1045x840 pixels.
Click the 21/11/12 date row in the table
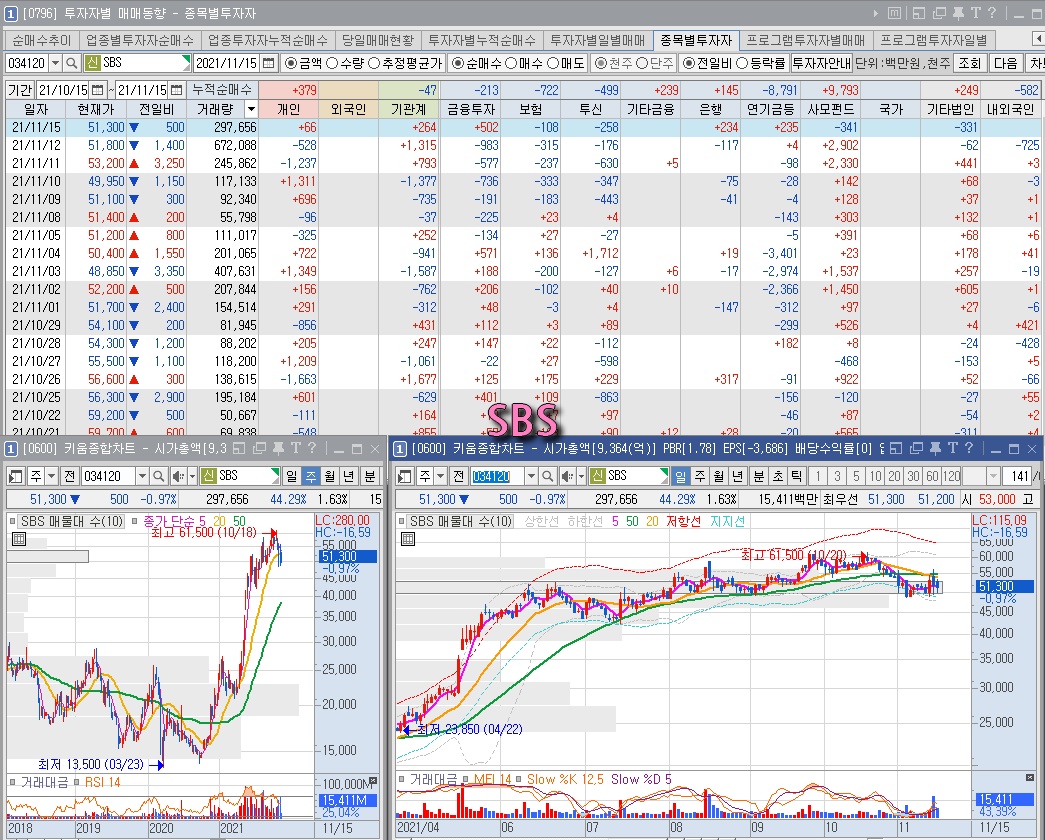[x=522, y=145]
